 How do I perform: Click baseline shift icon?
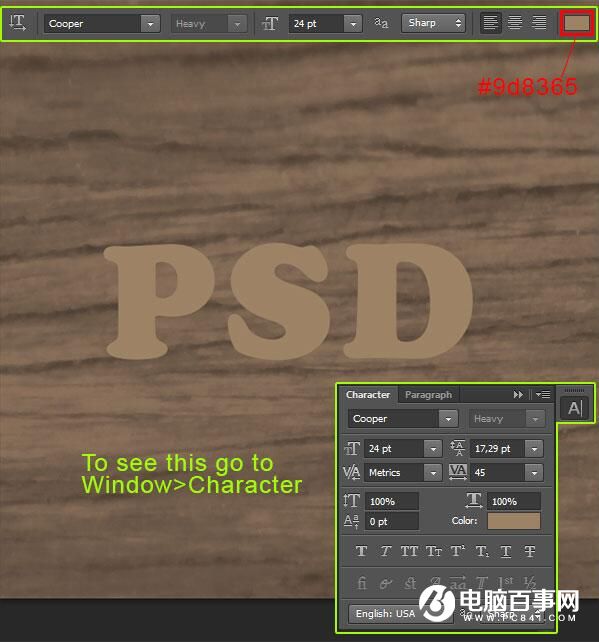(x=351, y=521)
